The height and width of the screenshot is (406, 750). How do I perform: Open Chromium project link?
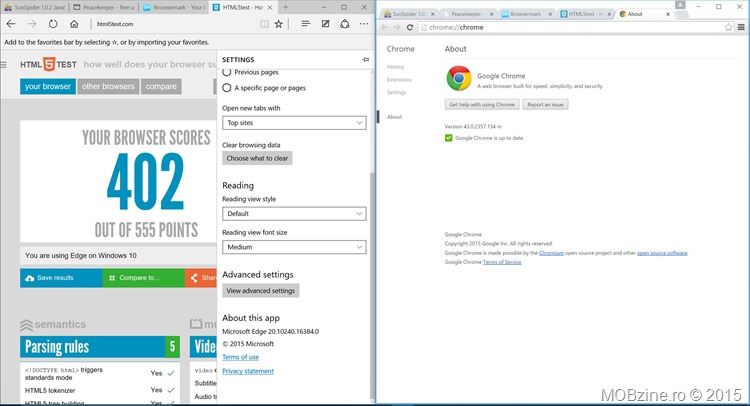coord(551,253)
